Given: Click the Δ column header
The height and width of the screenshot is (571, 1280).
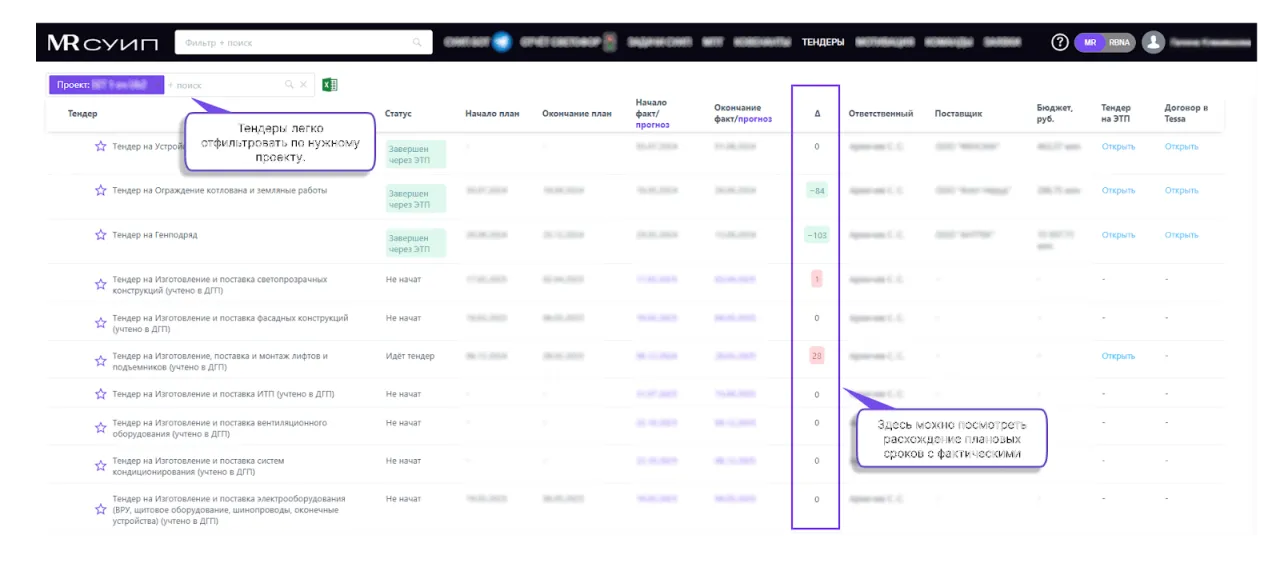Looking at the screenshot, I should click(816, 114).
